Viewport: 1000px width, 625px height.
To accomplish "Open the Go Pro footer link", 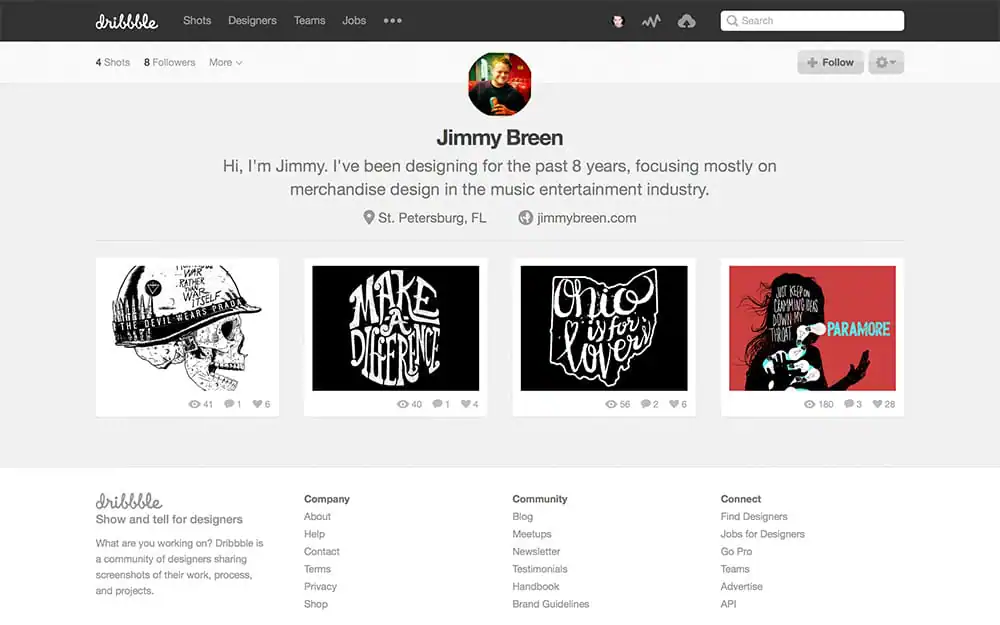I will pos(736,552).
